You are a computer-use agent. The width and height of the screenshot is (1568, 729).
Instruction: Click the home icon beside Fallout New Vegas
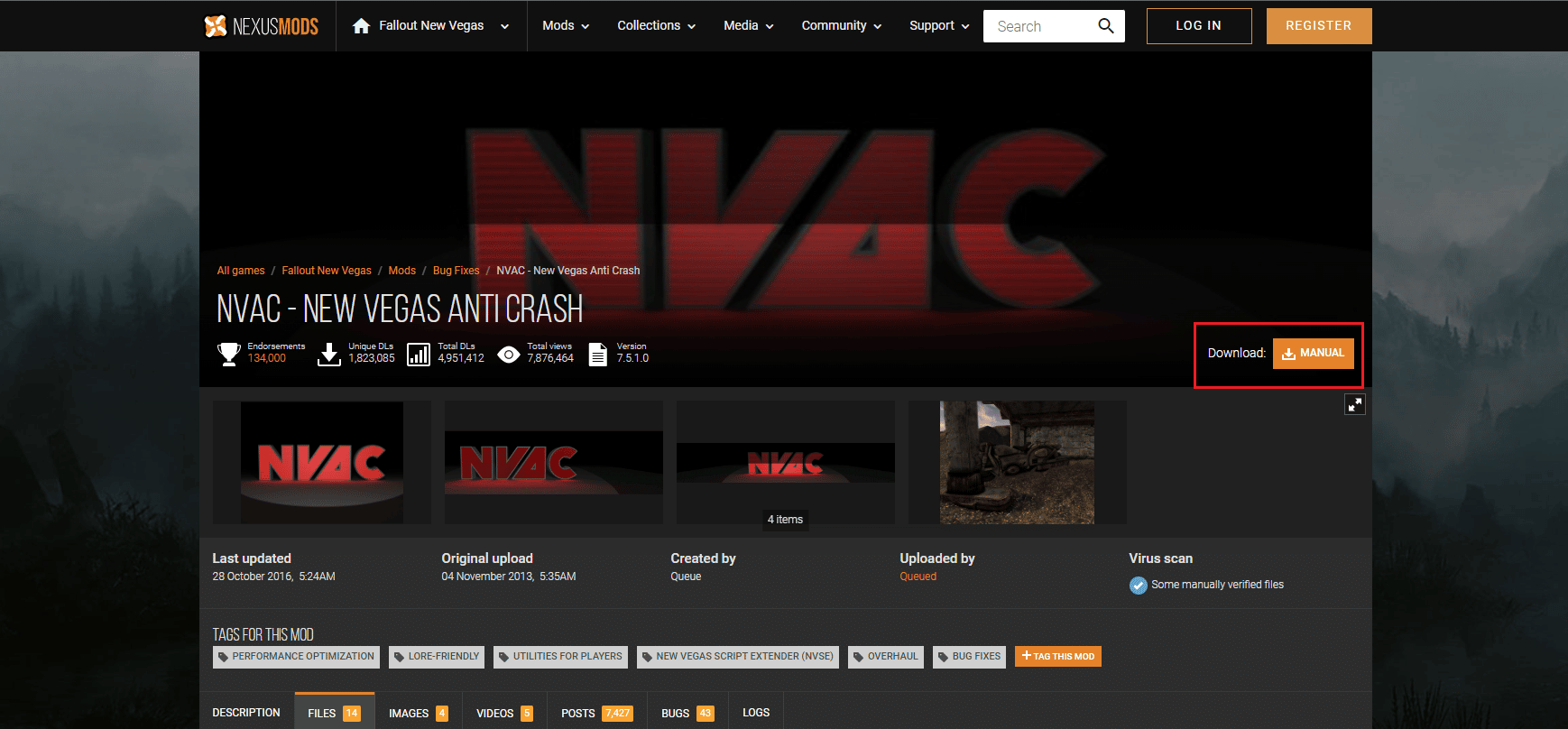(361, 25)
